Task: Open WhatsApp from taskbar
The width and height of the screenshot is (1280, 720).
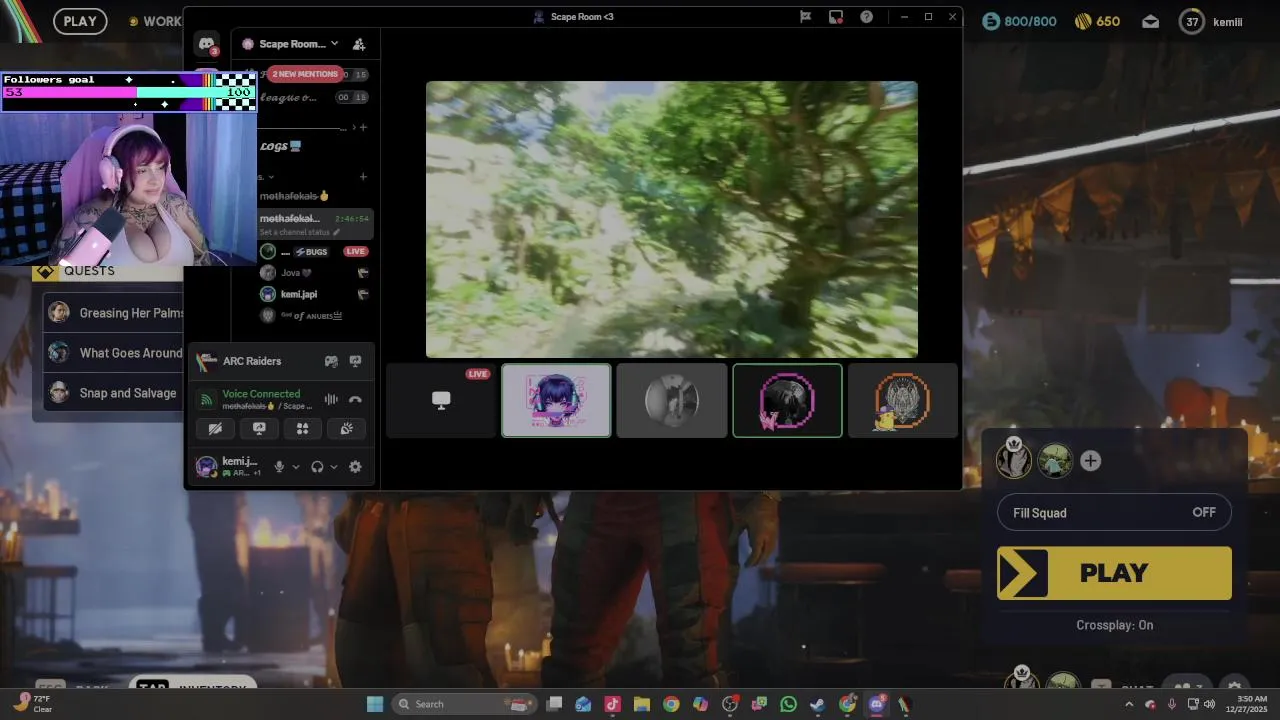Action: [789, 704]
